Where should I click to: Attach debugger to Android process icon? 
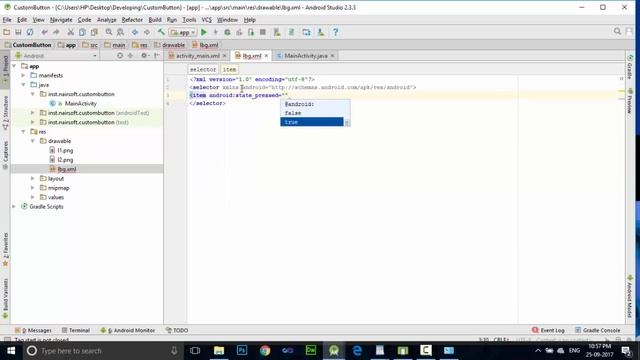[251, 32]
